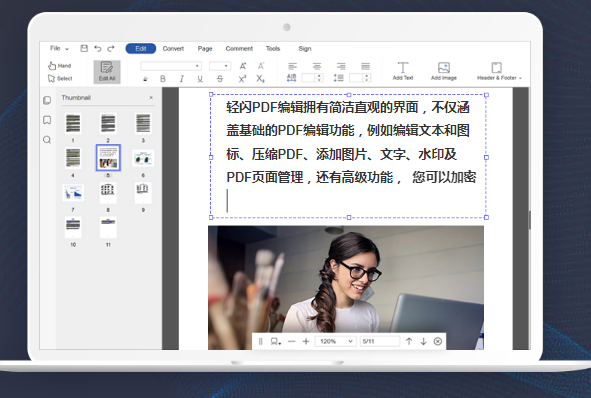591x398 pixels.
Task: Toggle subscript formatting
Action: (260, 79)
